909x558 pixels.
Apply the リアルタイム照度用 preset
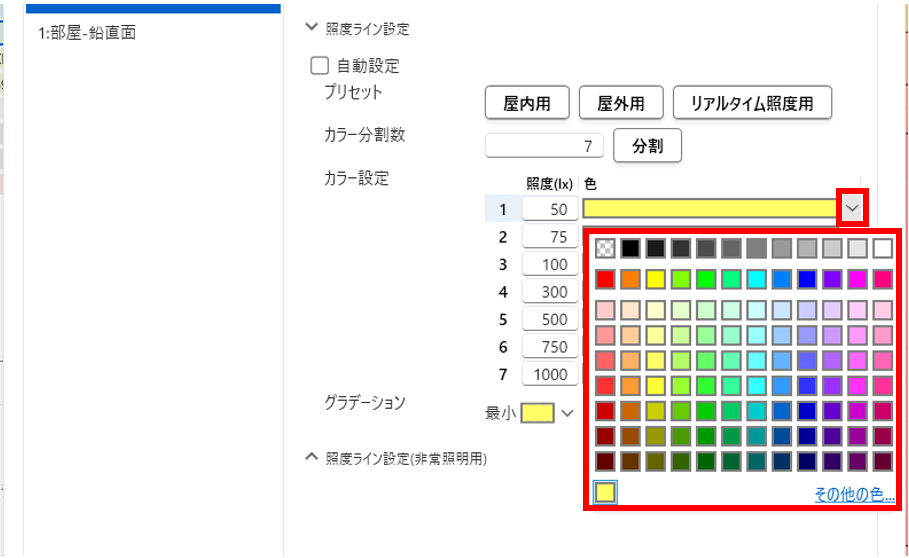click(x=752, y=103)
